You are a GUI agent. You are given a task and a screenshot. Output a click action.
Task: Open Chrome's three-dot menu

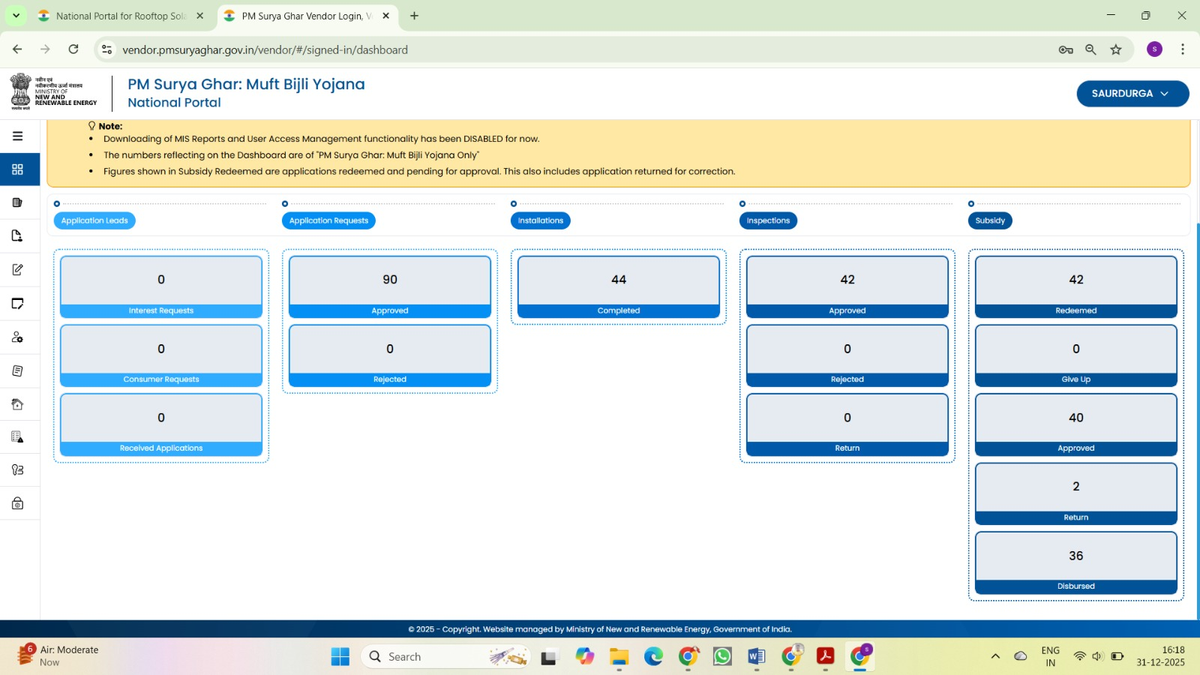pyautogui.click(x=1182, y=49)
